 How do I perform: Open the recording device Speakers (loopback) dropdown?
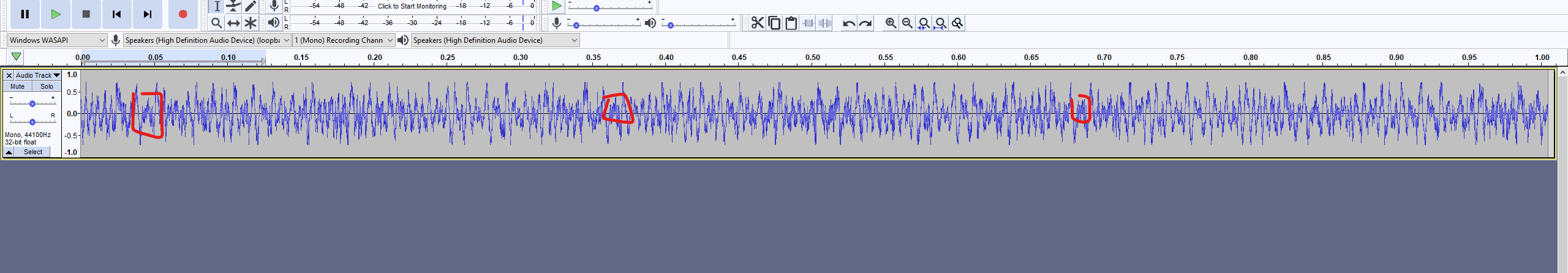[207, 40]
